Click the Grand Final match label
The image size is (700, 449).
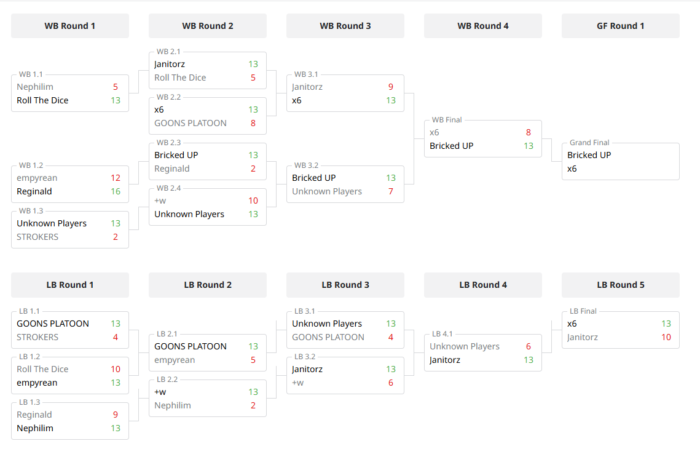coord(589,143)
